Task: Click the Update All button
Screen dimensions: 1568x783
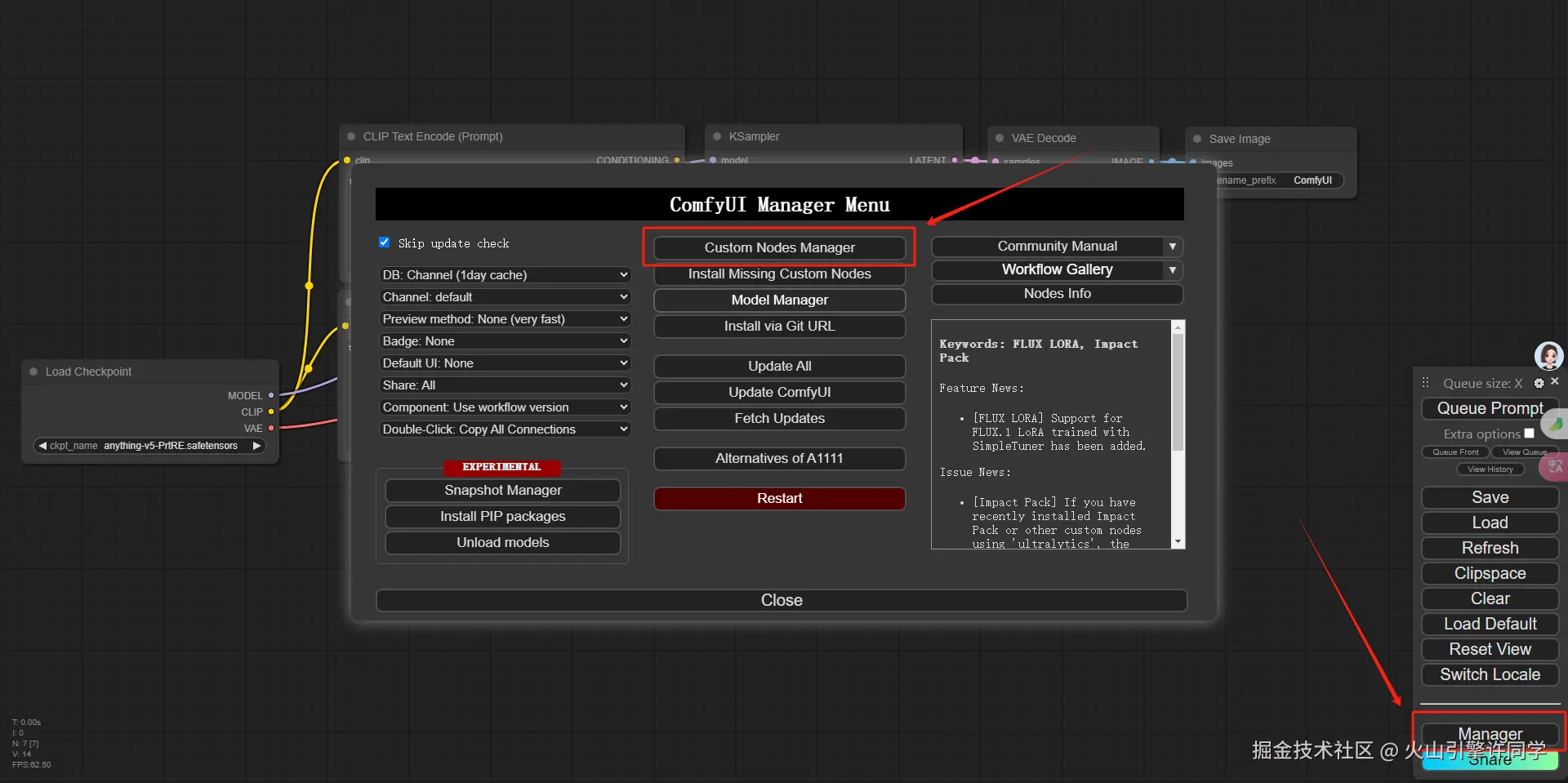Action: point(780,367)
